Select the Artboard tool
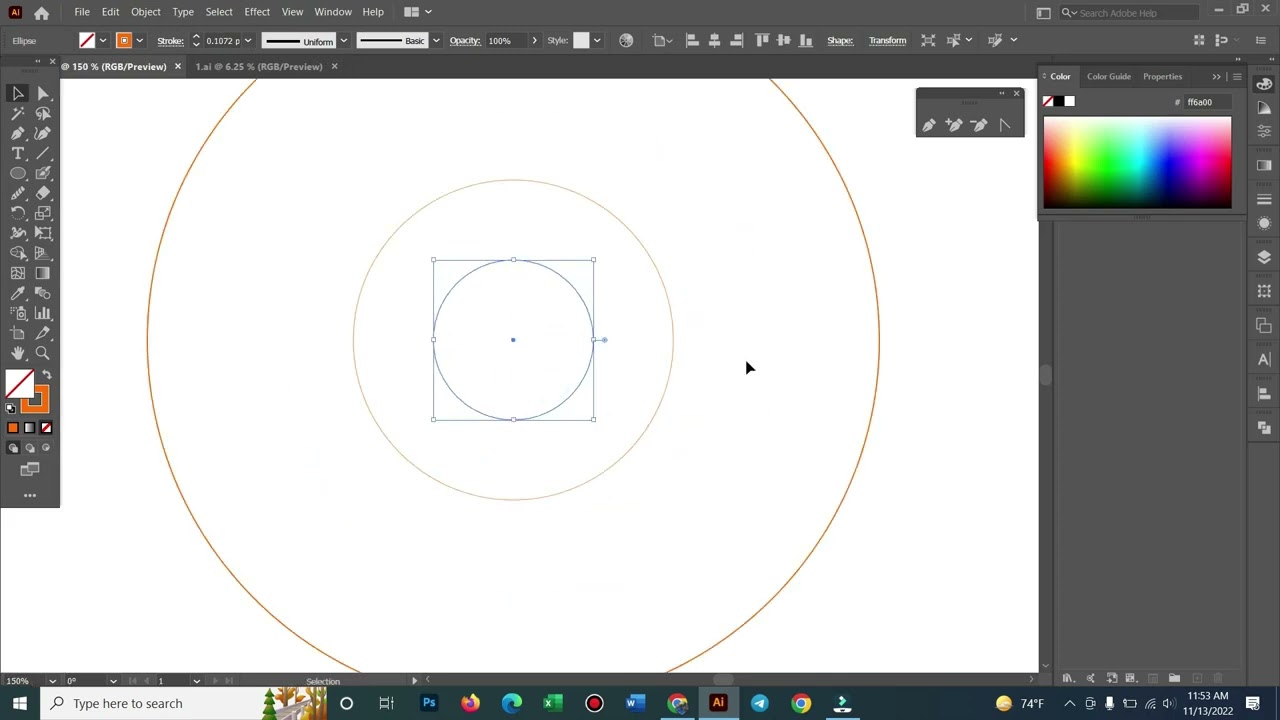Screen dimensions: 1280x720 point(18,333)
